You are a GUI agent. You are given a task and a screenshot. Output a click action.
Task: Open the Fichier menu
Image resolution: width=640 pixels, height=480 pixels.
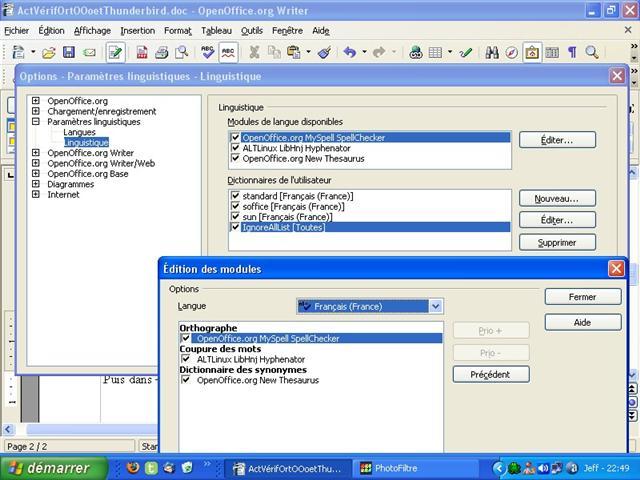click(x=17, y=31)
